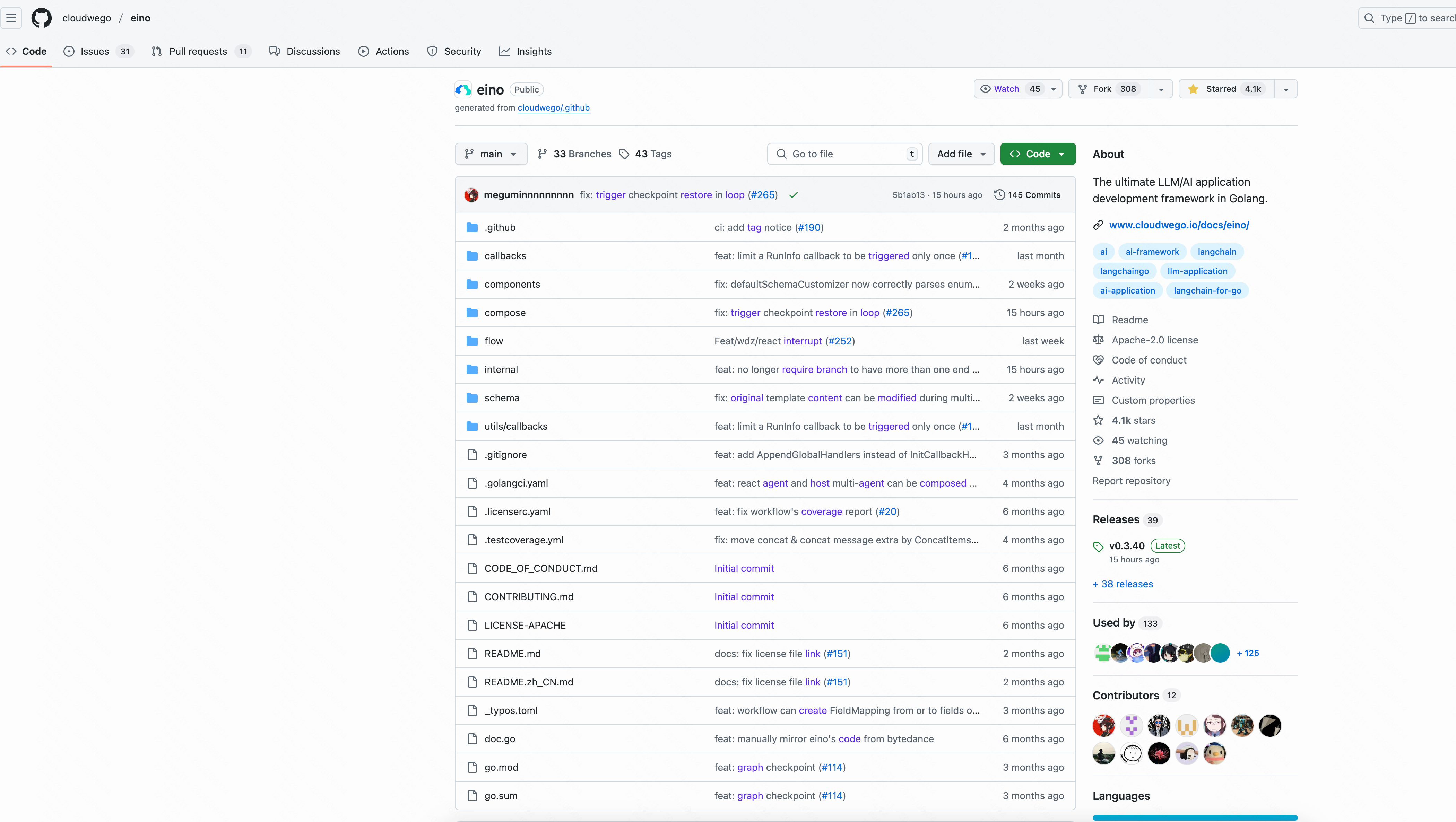
Task: Open the www.cloudwego.io/docs/eino/ link
Action: [1178, 225]
